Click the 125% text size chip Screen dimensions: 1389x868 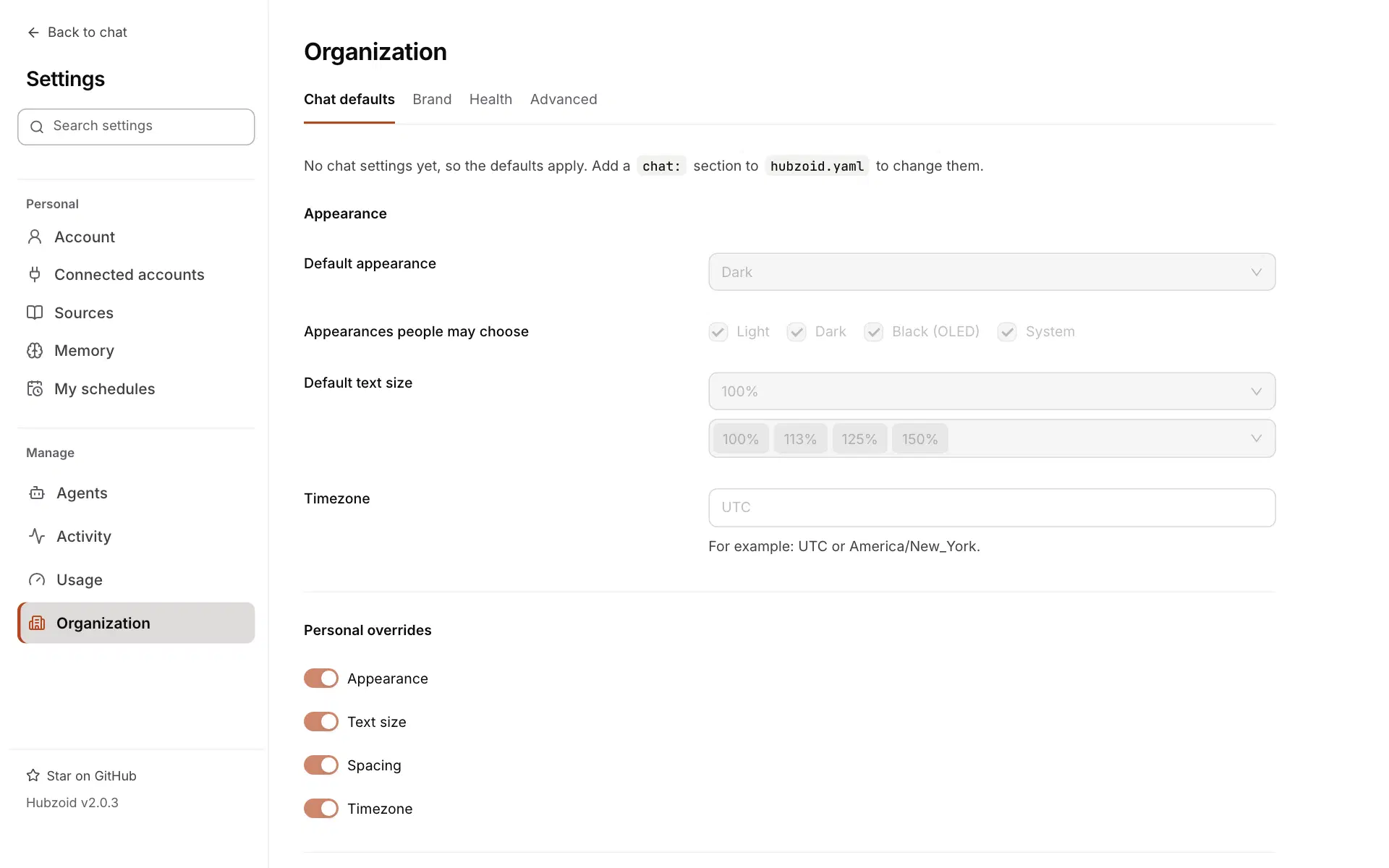859,439
